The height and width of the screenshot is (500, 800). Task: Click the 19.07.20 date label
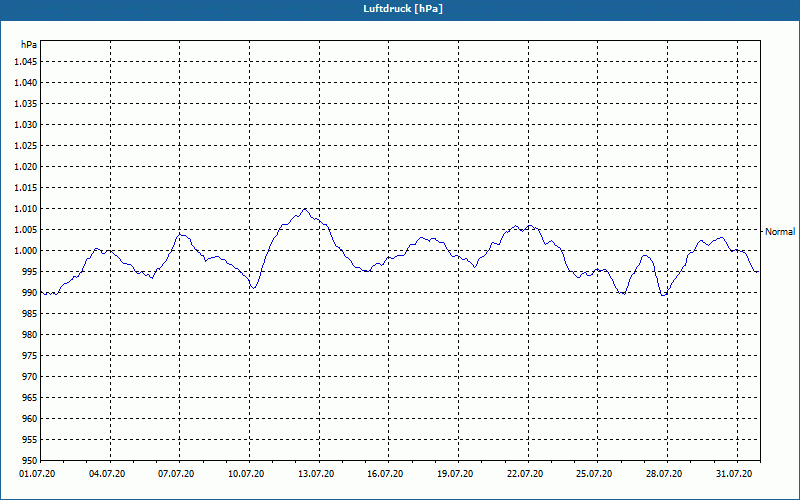[455, 474]
